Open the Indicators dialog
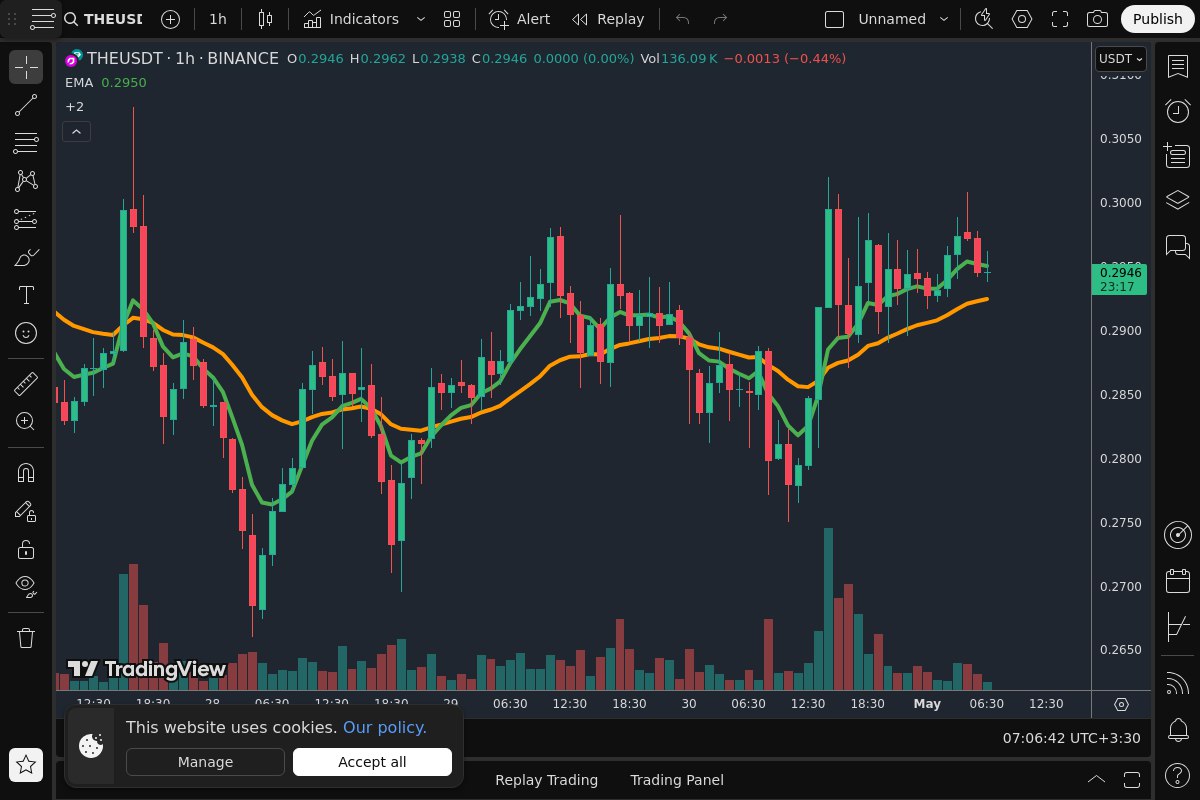 (x=352, y=19)
